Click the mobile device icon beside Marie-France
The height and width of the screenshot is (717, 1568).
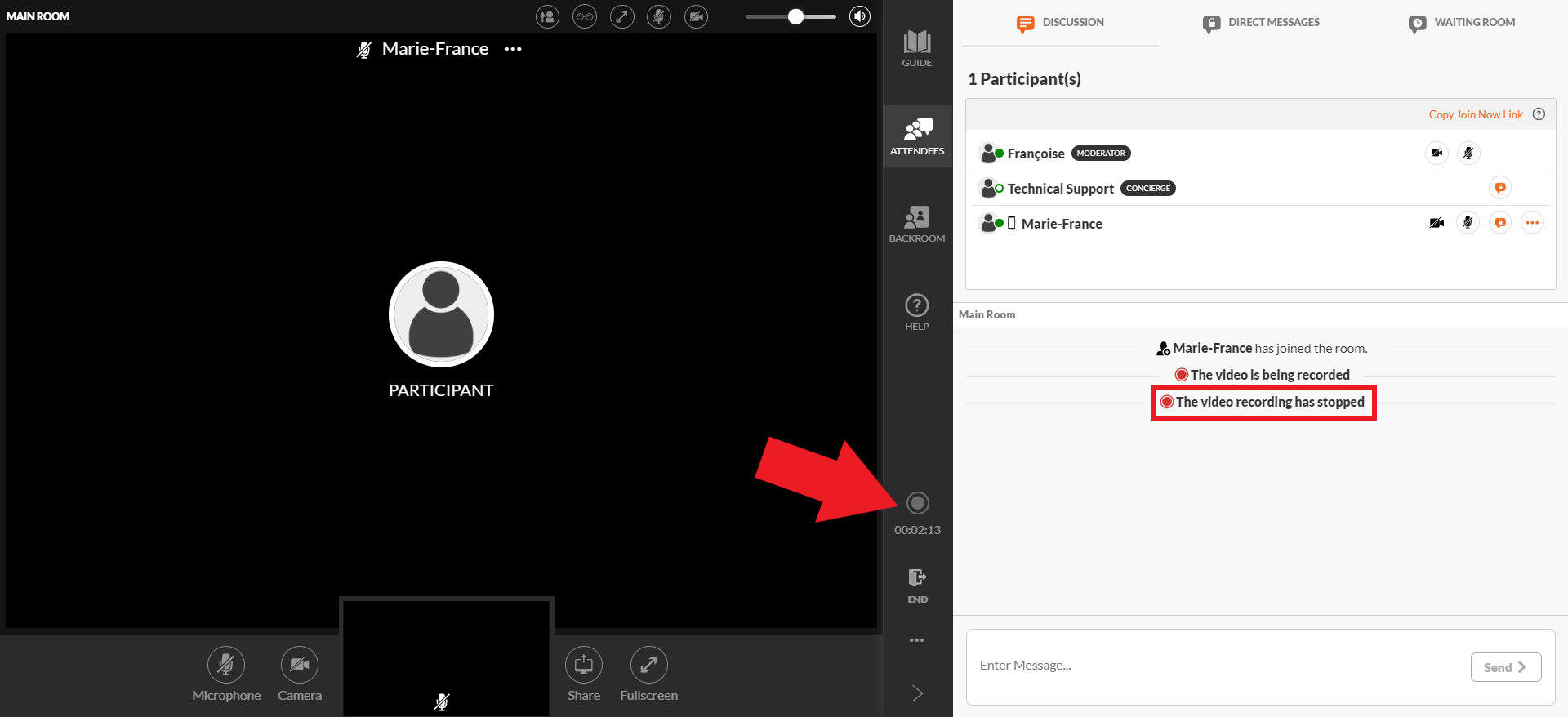pos(1012,223)
